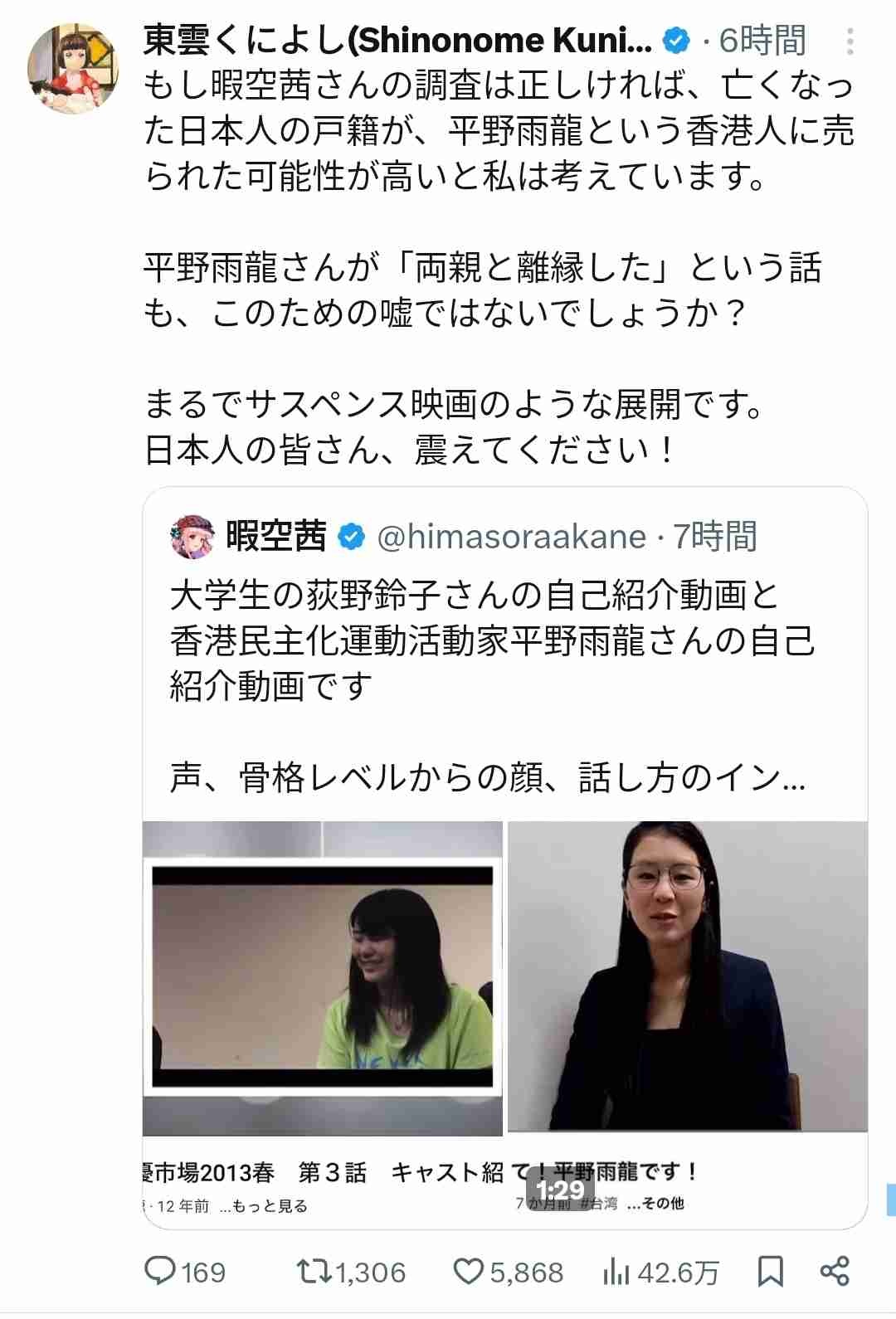Open the reply icon with 169 comments
896x1319 pixels.
point(160,1271)
